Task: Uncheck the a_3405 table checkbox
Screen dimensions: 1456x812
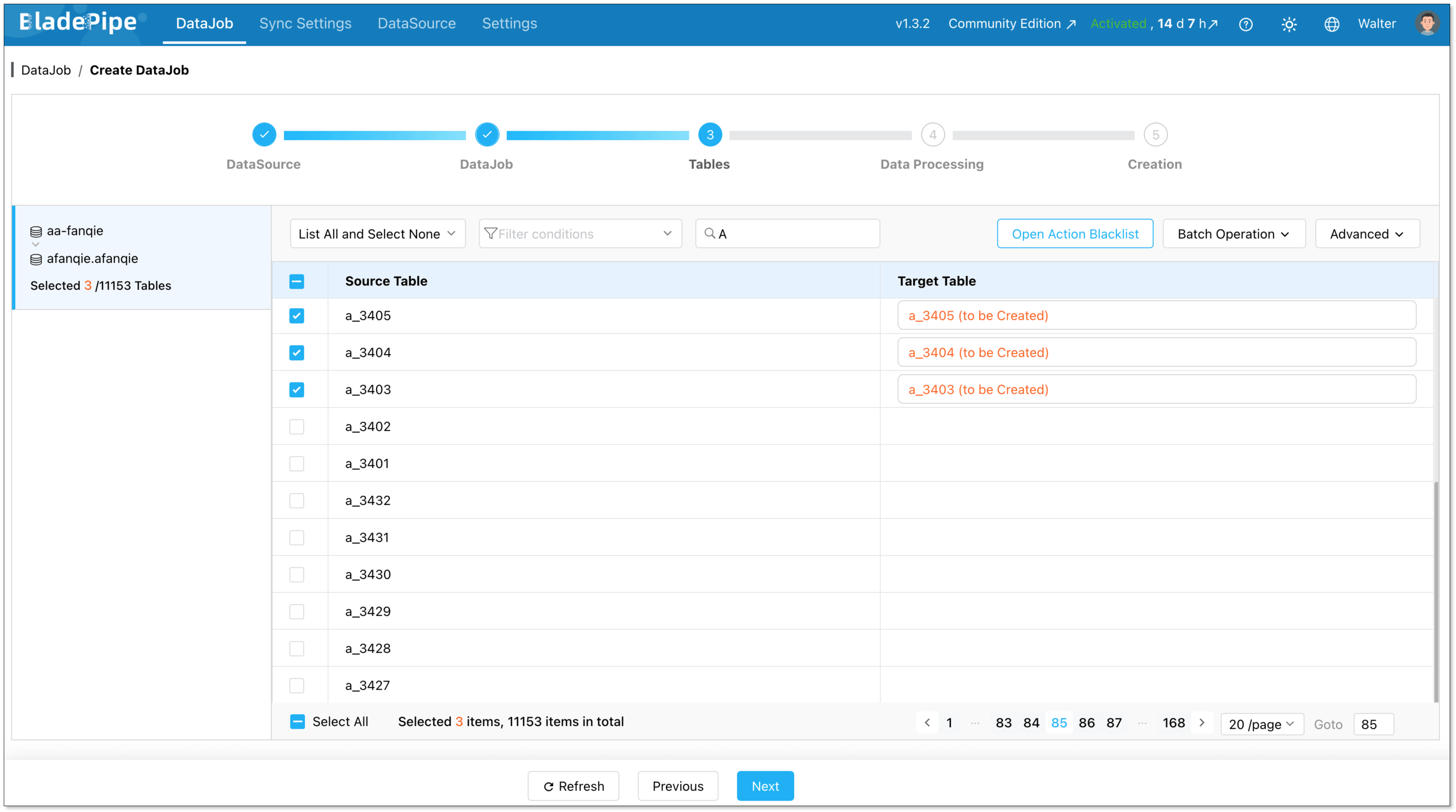Action: pyautogui.click(x=297, y=315)
